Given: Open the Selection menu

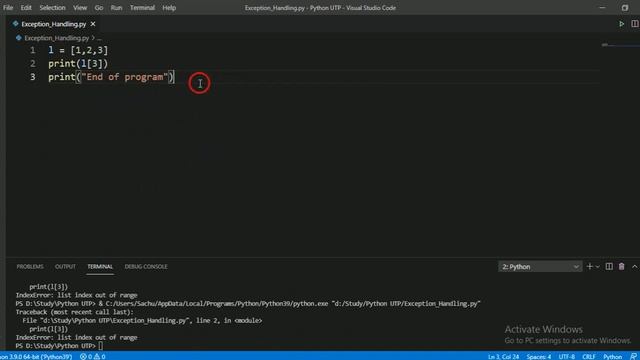Looking at the screenshot, I should coord(52,8).
